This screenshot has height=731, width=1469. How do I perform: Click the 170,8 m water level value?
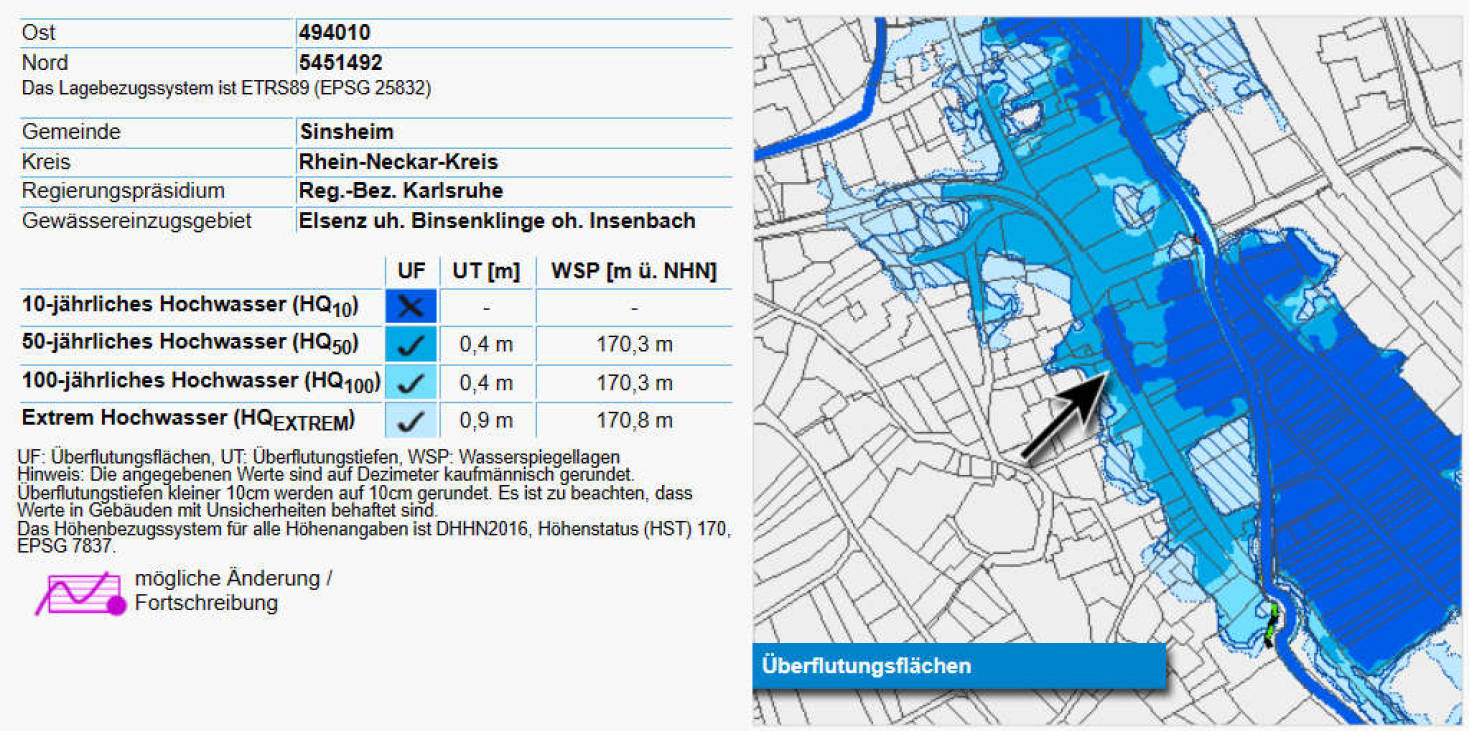click(x=634, y=421)
